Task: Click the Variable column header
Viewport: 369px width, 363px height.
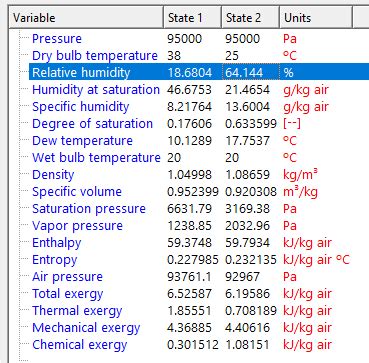Action: pyautogui.click(x=87, y=17)
